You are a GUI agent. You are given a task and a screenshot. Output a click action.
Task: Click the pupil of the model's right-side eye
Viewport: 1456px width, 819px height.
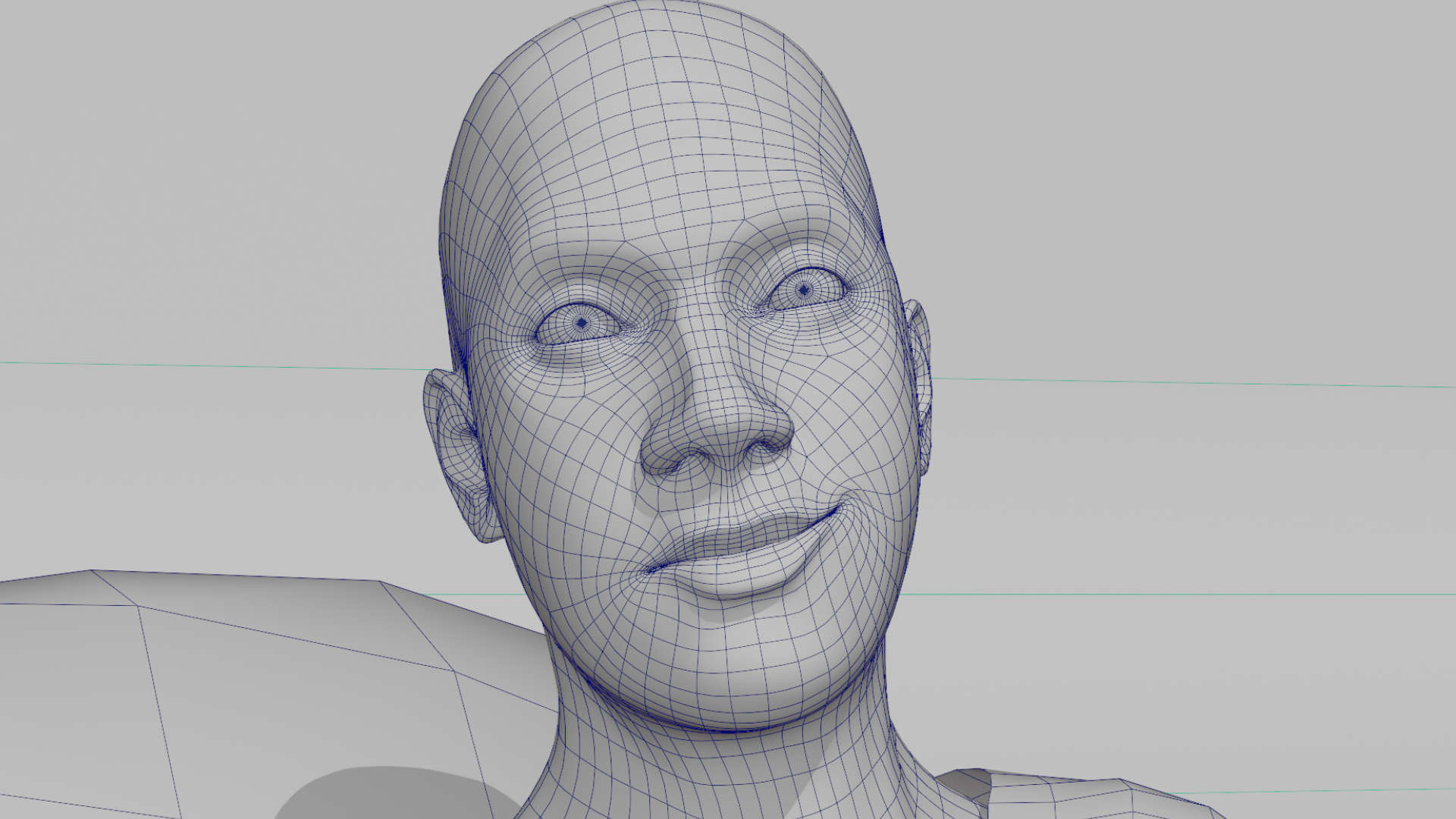point(804,289)
